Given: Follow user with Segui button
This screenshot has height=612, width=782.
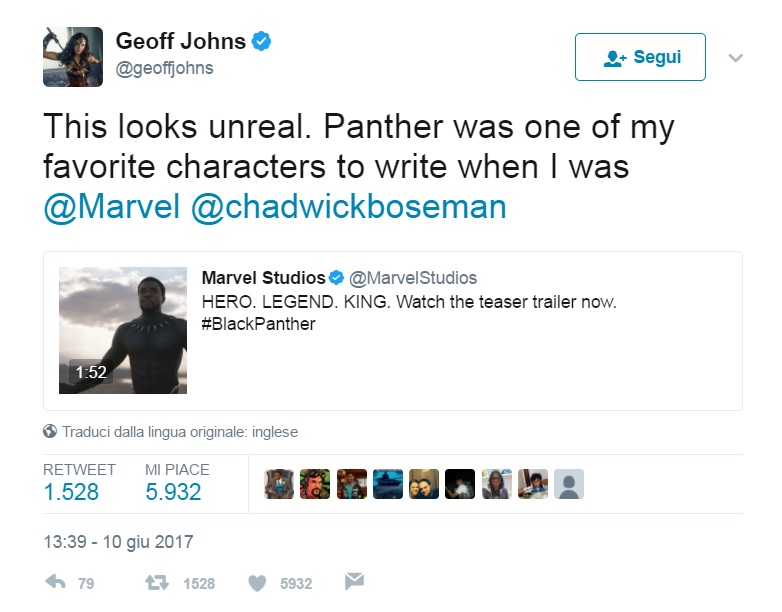Looking at the screenshot, I should click(640, 57).
